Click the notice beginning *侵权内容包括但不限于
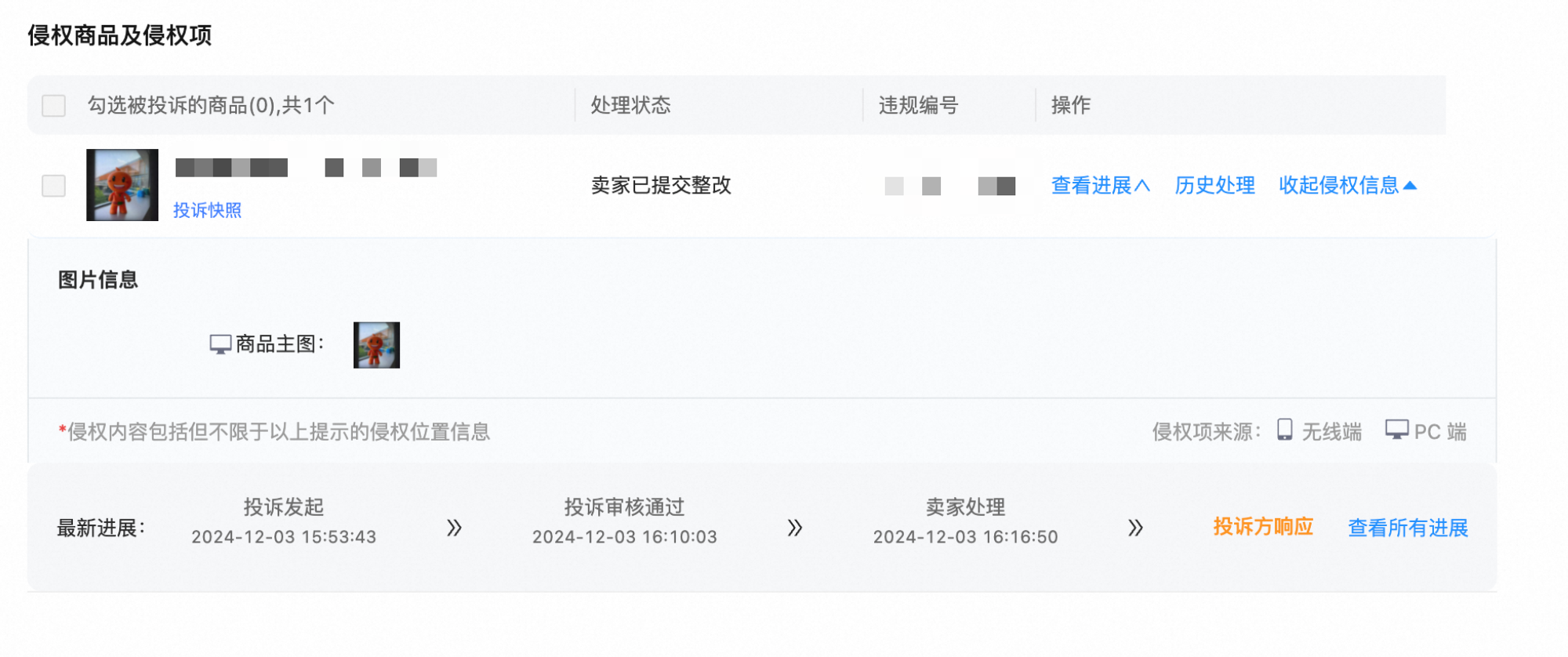The width and height of the screenshot is (1568, 657). tap(274, 432)
